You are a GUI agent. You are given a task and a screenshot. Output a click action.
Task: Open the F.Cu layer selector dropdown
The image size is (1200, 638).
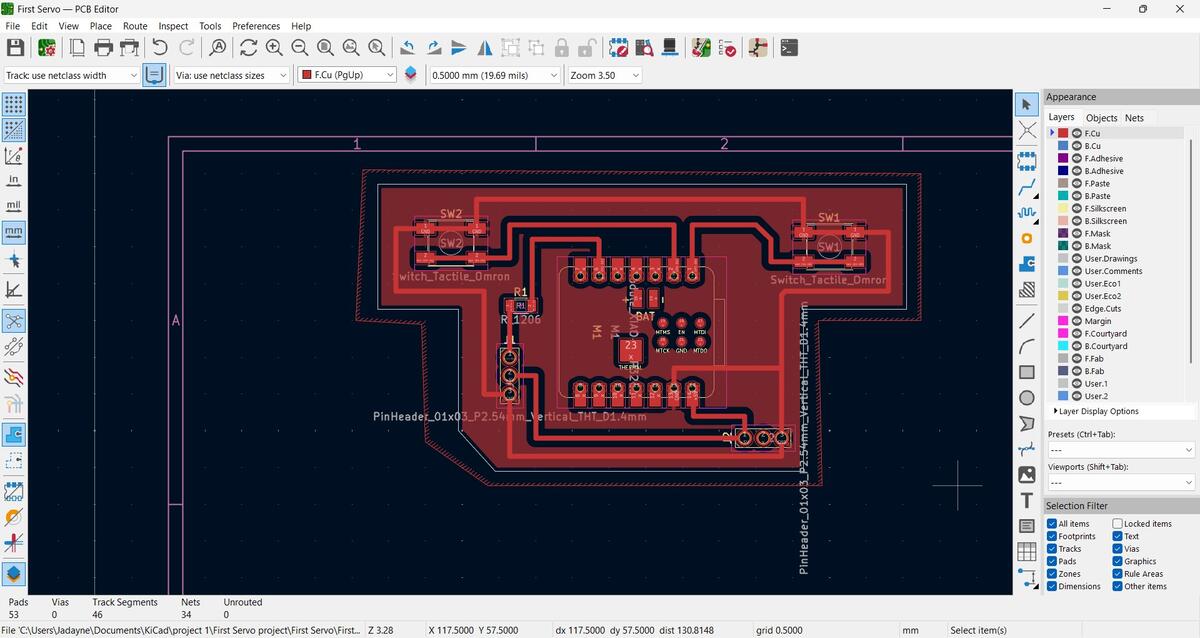[x=347, y=75]
